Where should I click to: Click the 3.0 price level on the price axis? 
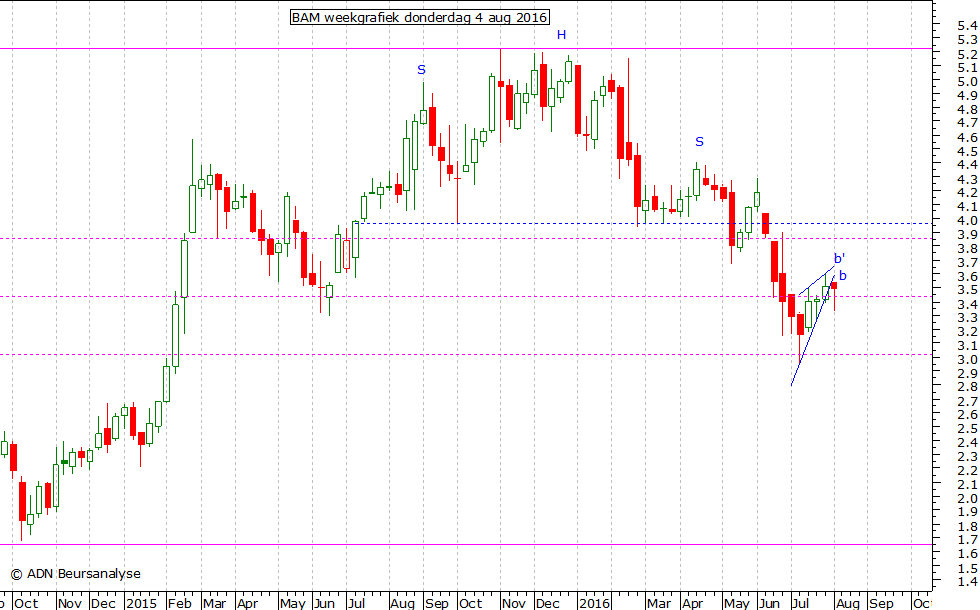967,359
